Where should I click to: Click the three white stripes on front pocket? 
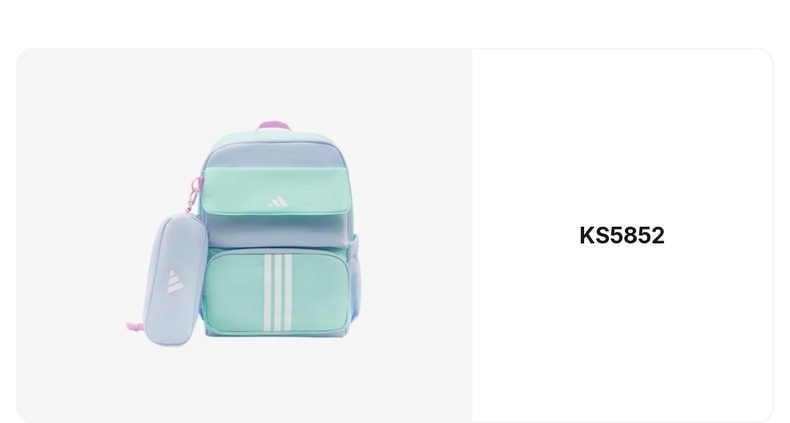(278, 293)
